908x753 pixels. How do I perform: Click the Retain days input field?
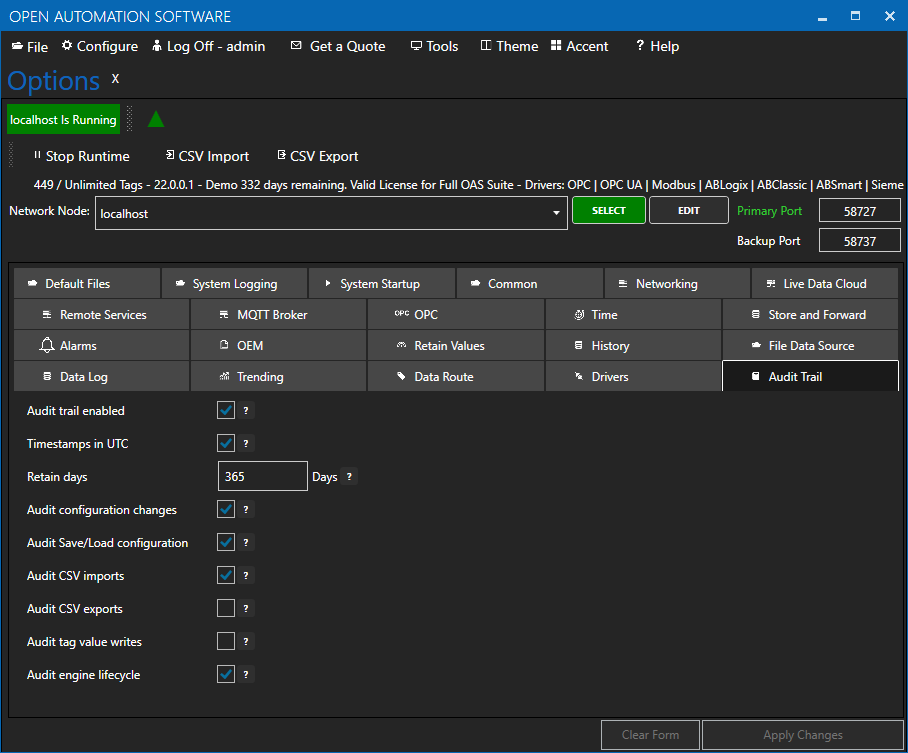coord(262,476)
